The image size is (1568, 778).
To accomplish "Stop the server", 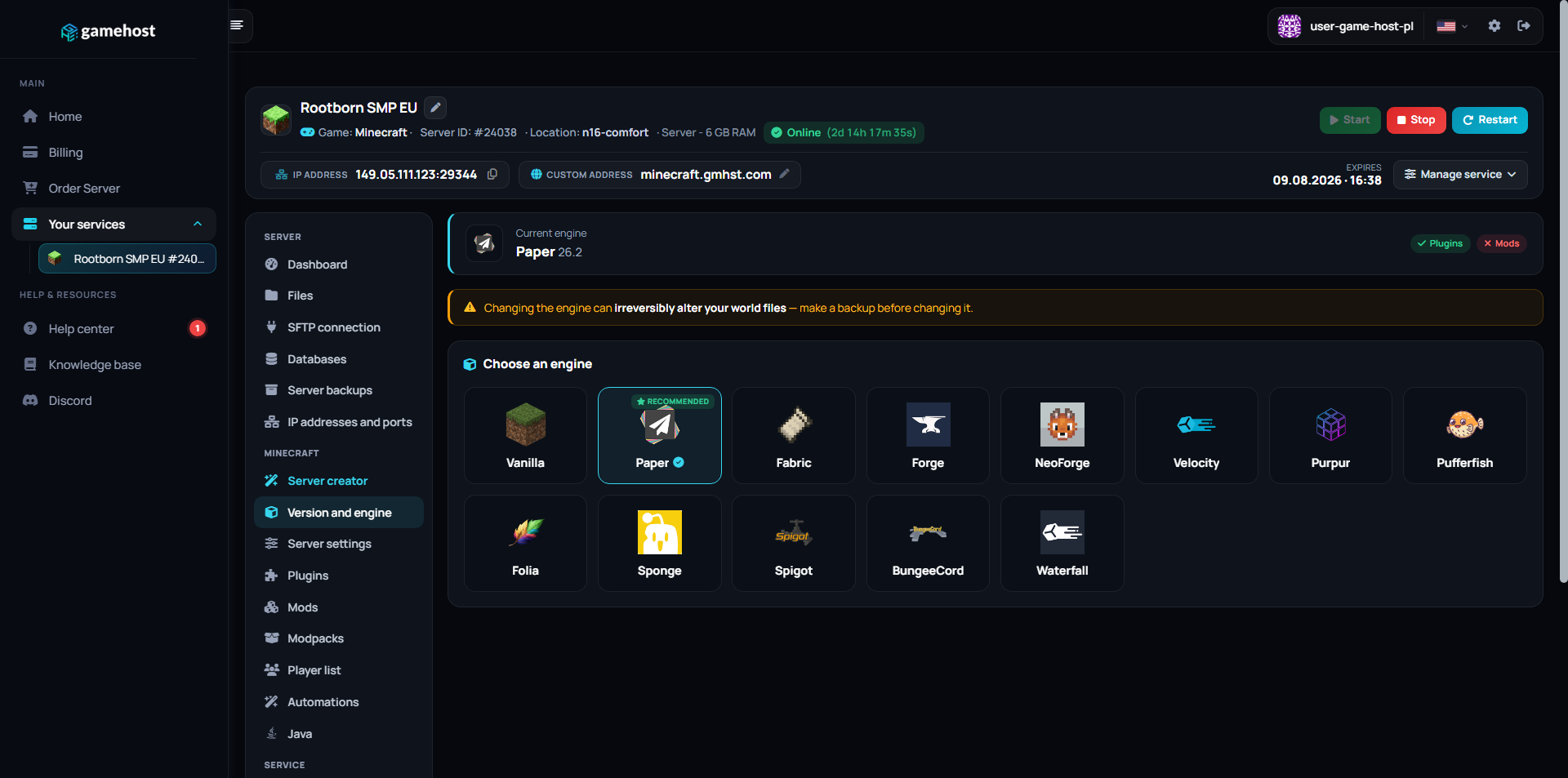I will click(1416, 120).
